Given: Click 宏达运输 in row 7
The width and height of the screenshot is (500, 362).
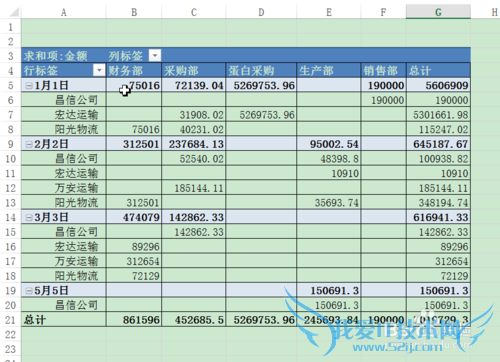Looking at the screenshot, I should coord(64,115).
